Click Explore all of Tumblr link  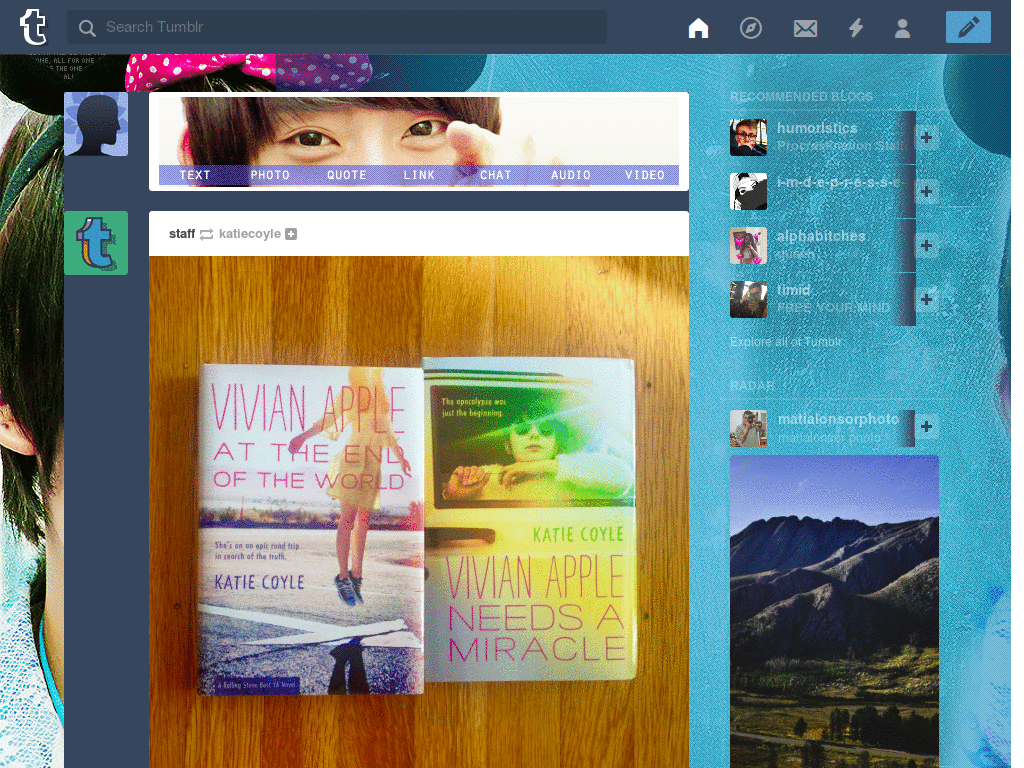pyautogui.click(x=786, y=342)
